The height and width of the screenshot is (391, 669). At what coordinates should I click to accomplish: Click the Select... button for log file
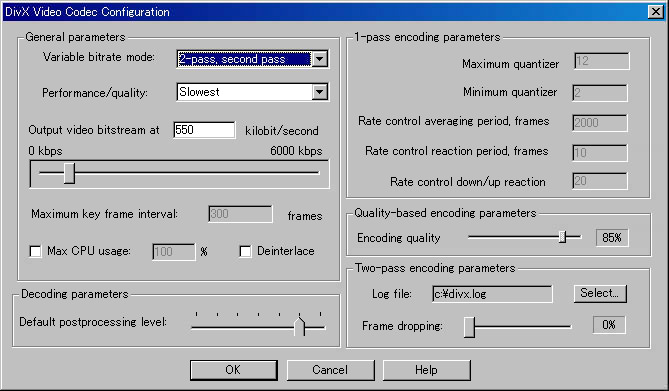tap(600, 293)
